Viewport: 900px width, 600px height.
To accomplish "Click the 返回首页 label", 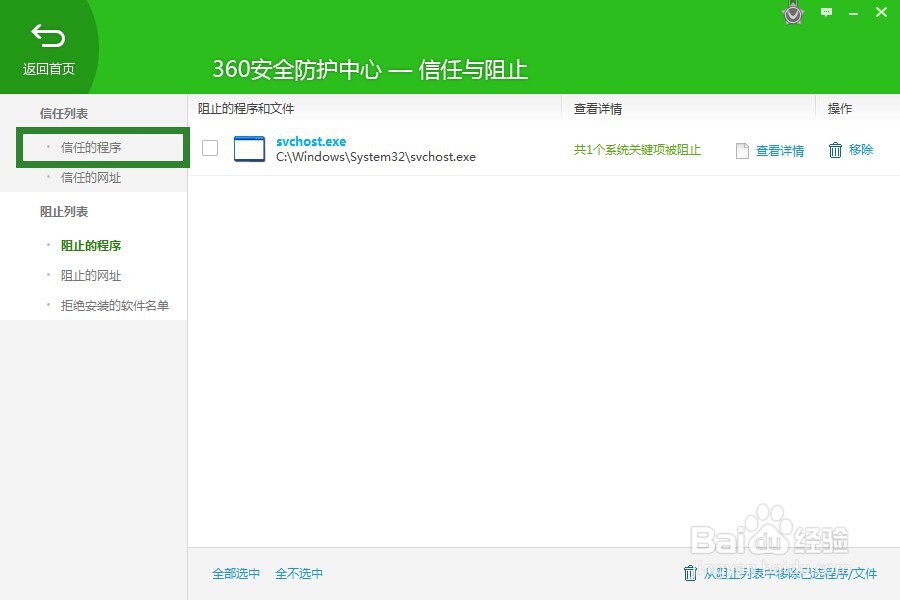I will pyautogui.click(x=49, y=69).
